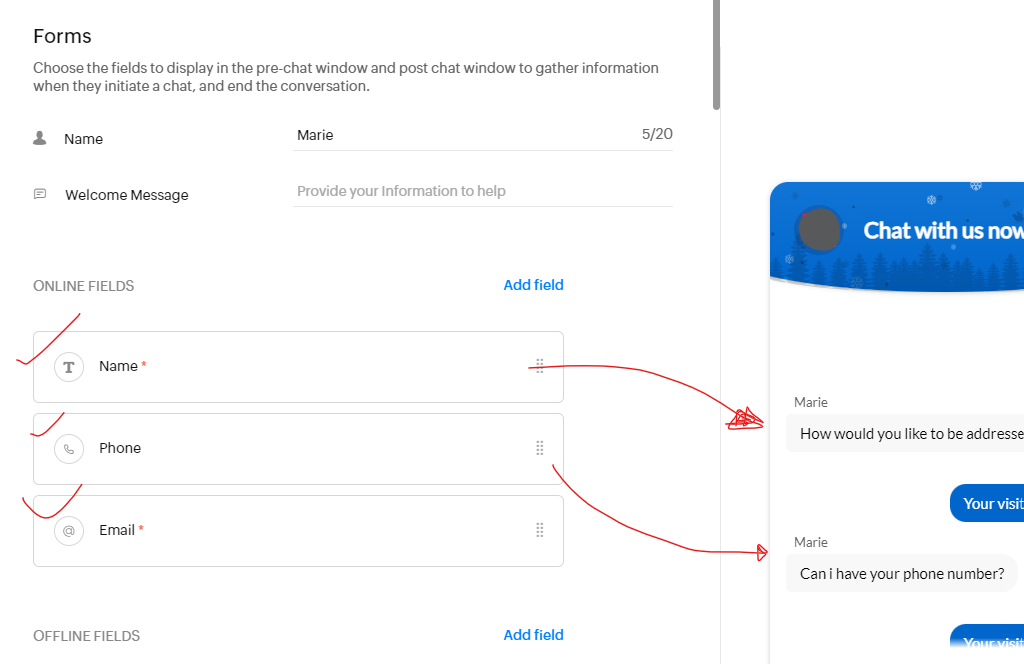The height and width of the screenshot is (664, 1024).
Task: Click the 'Welcome Message' label
Action: (127, 195)
